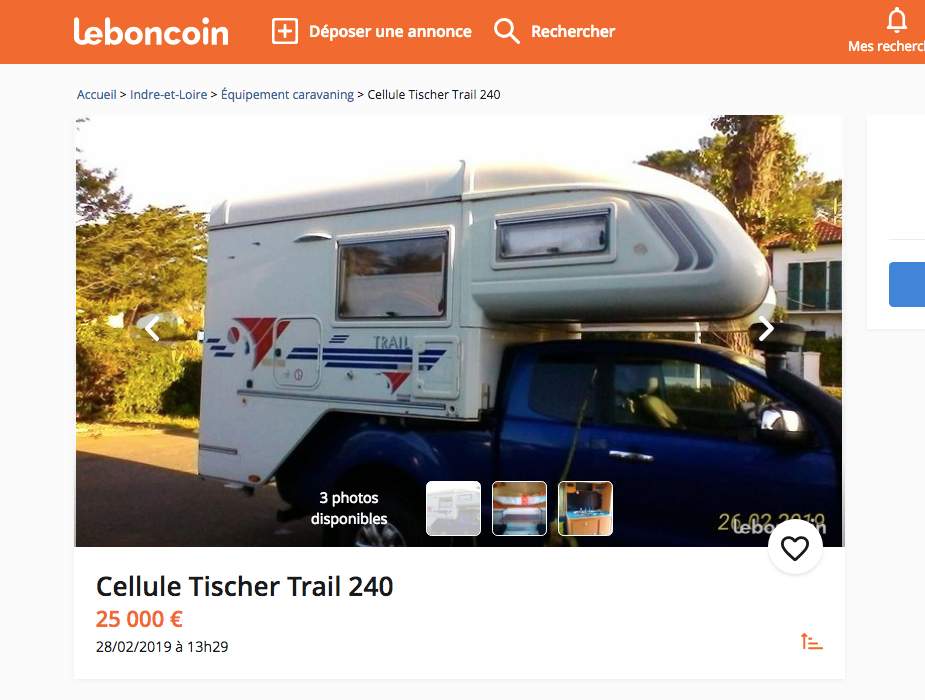
Task: Select the third thumbnail showing the kitchen
Action: [x=585, y=508]
